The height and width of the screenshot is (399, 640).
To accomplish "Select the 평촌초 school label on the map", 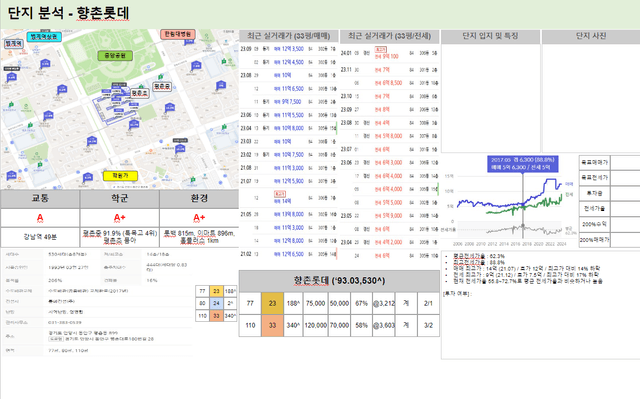I will point(140,93).
